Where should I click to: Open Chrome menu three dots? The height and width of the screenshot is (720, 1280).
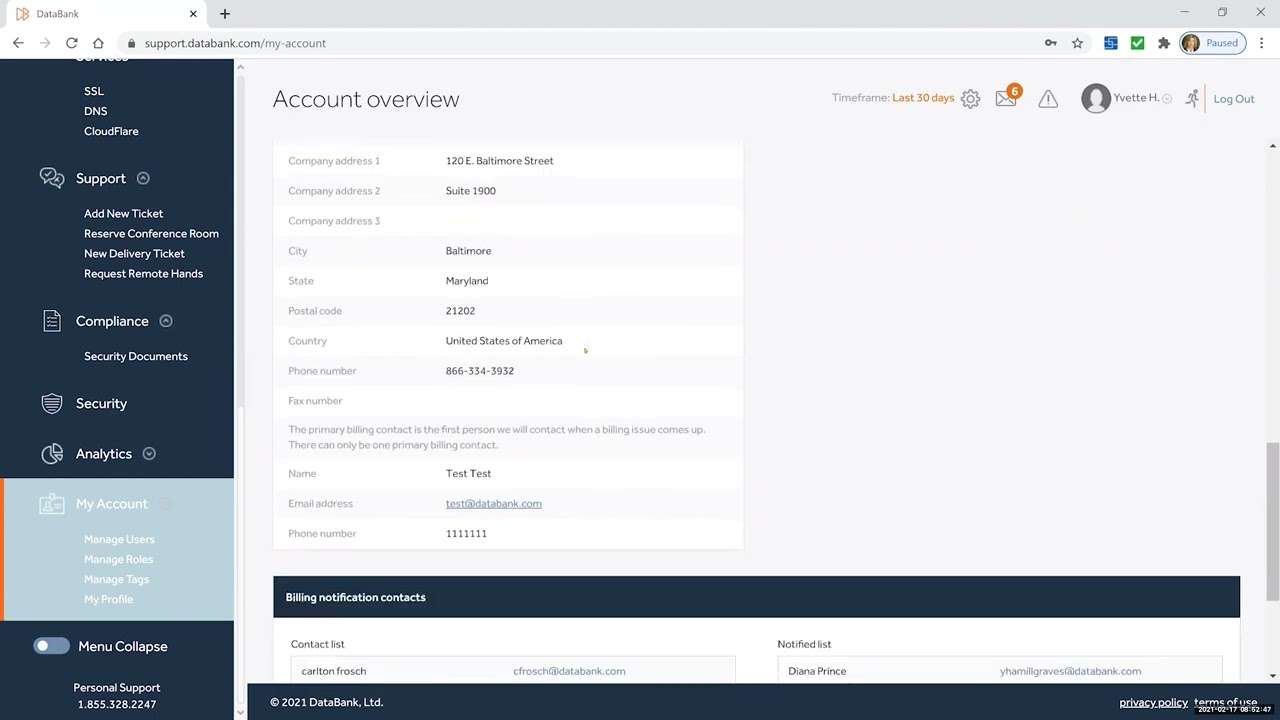pos(1261,43)
